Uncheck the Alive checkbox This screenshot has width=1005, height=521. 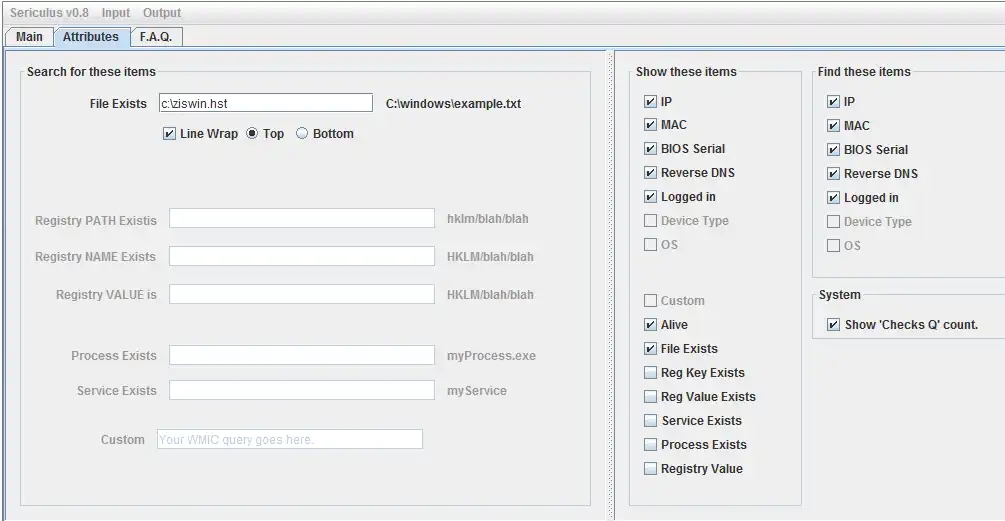(x=650, y=324)
